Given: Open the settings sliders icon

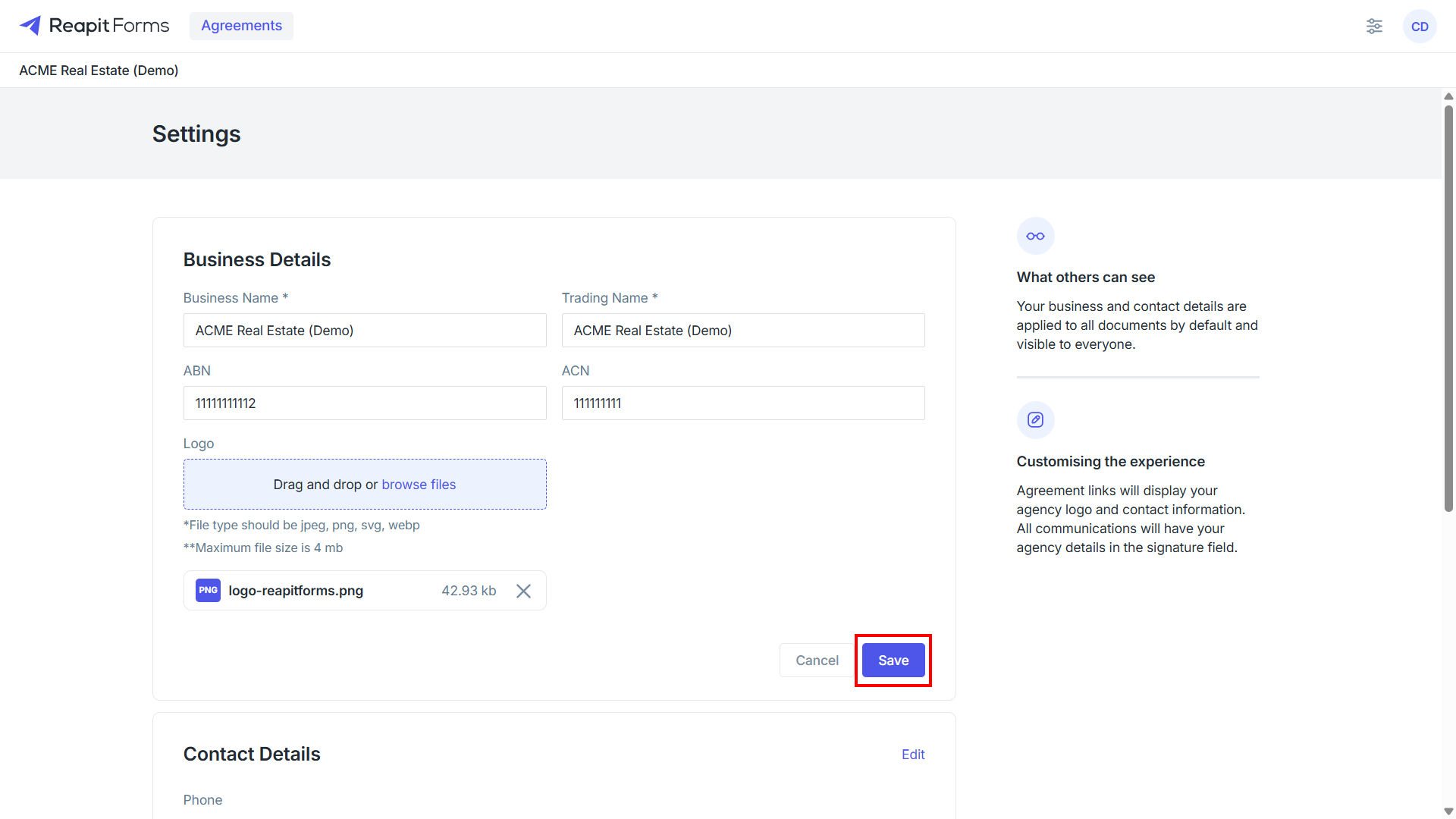Looking at the screenshot, I should [1374, 27].
